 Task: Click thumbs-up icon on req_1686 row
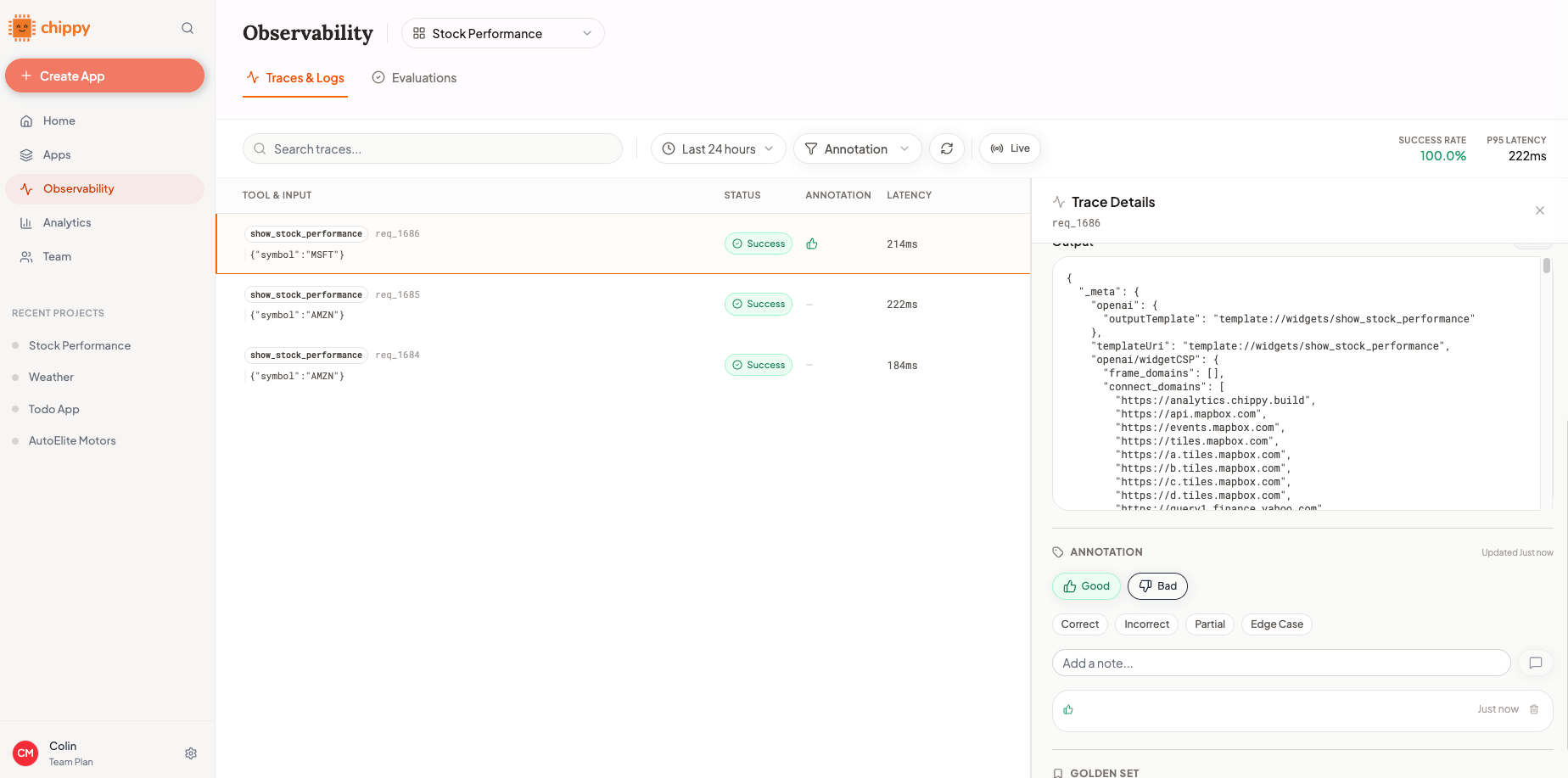click(x=812, y=243)
